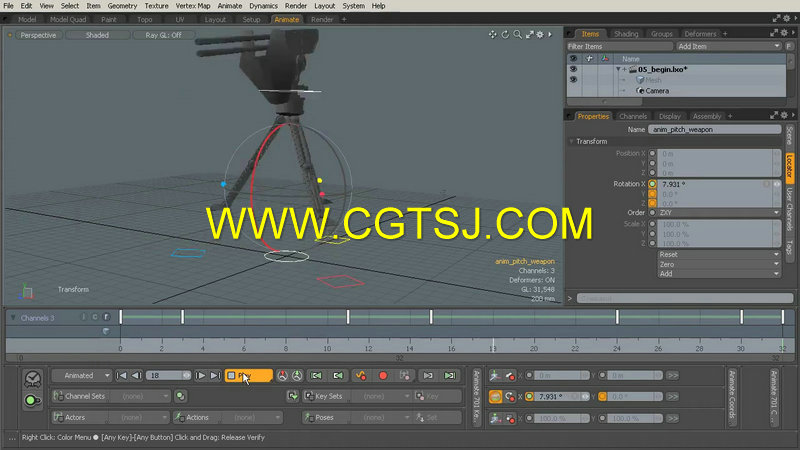The height and width of the screenshot is (450, 800).
Task: Click the F filter button
Action: [789, 46]
